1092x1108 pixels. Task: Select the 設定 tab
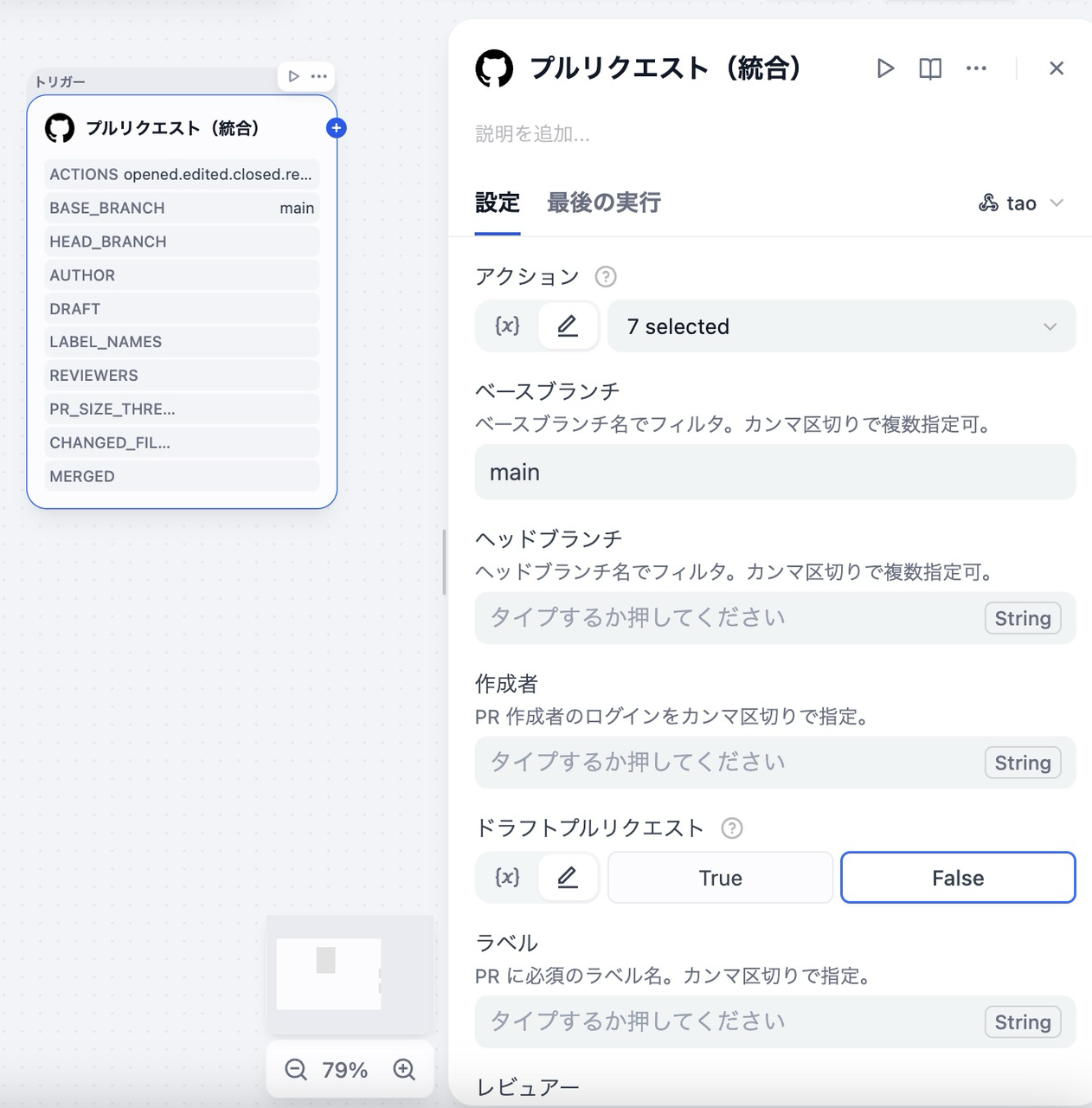coord(498,203)
